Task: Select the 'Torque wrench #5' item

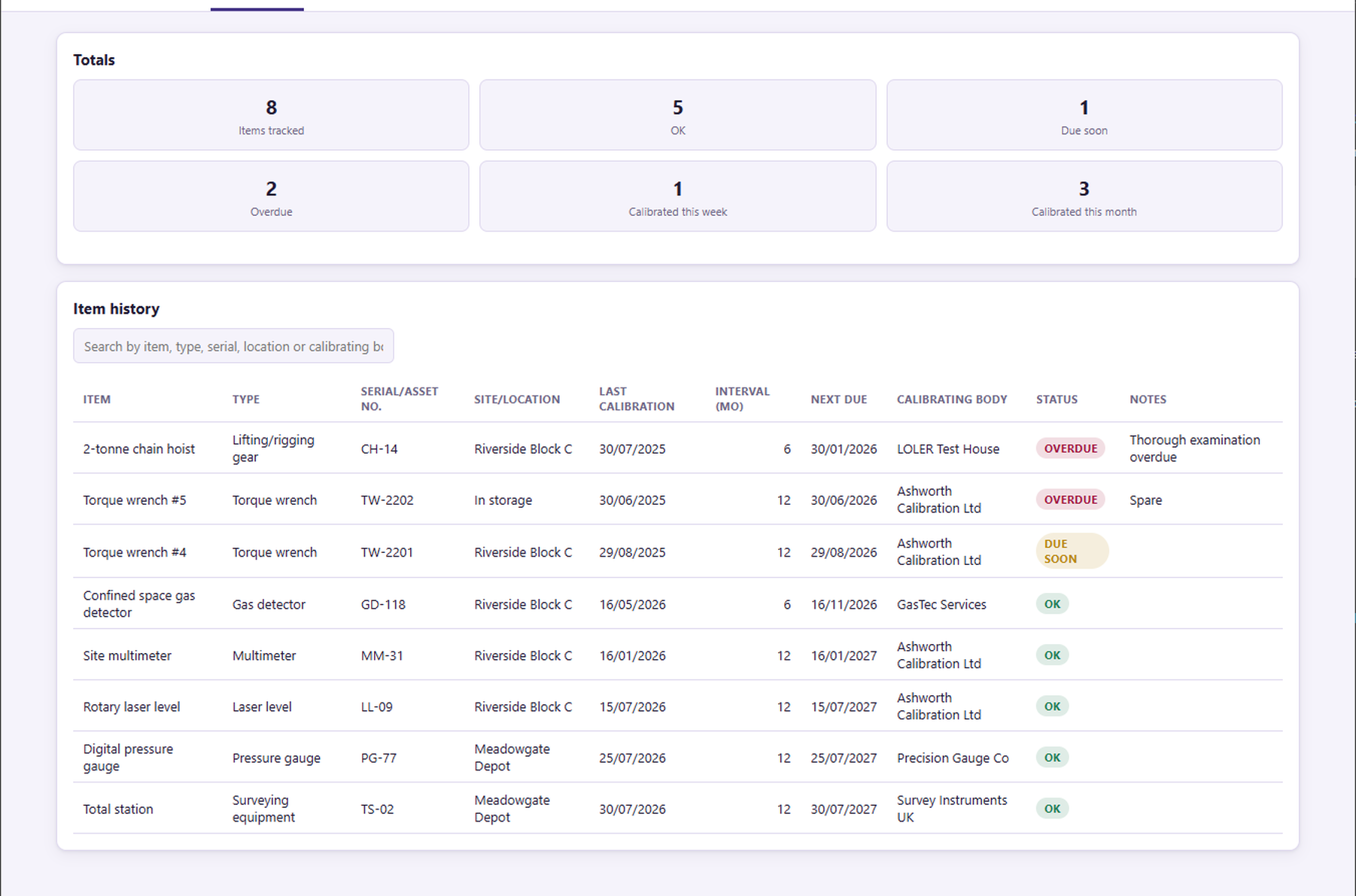Action: tap(135, 500)
